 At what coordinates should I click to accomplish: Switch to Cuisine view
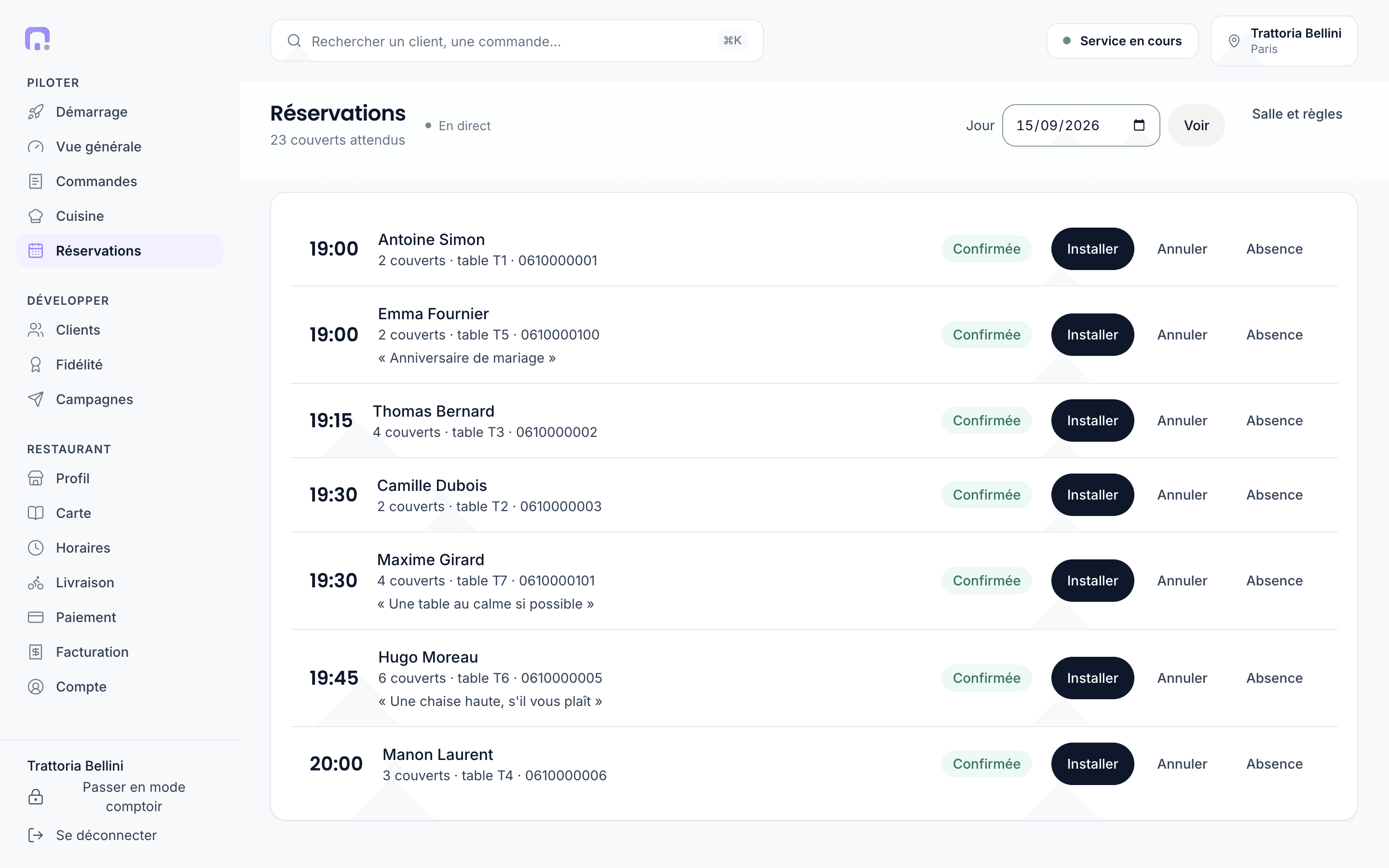120,217
